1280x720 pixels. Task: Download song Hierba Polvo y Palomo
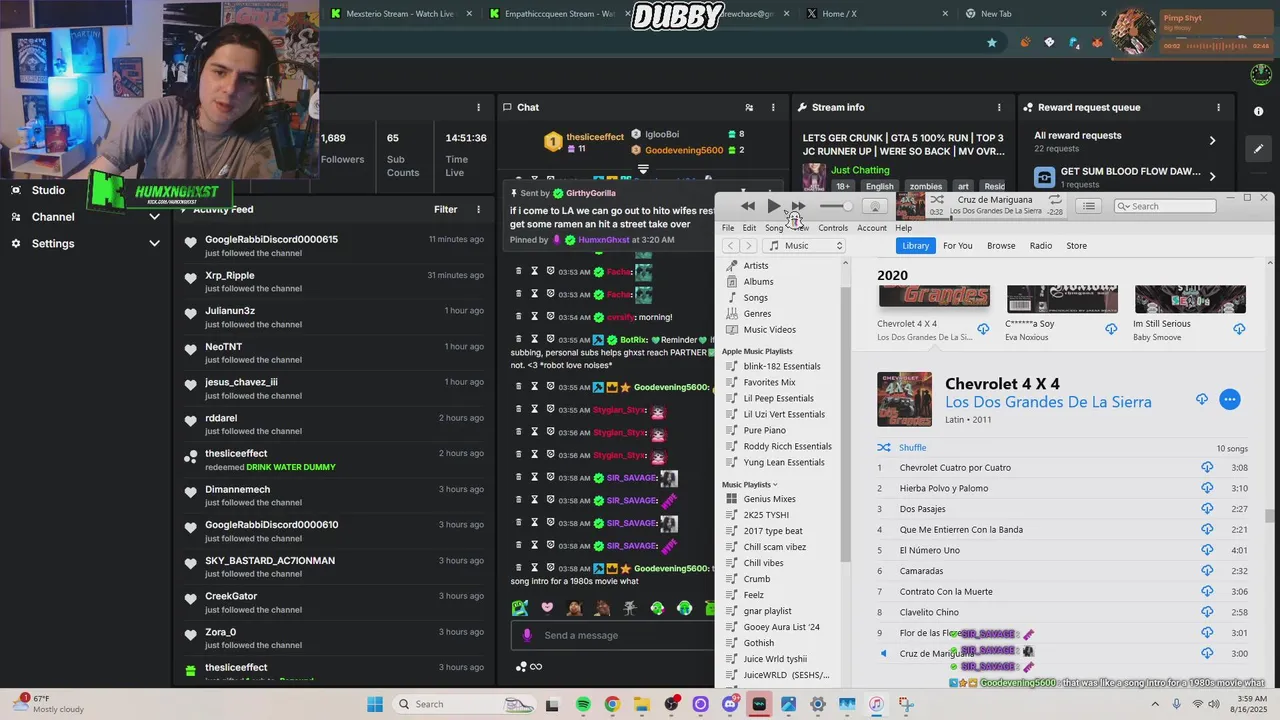tap(1207, 488)
